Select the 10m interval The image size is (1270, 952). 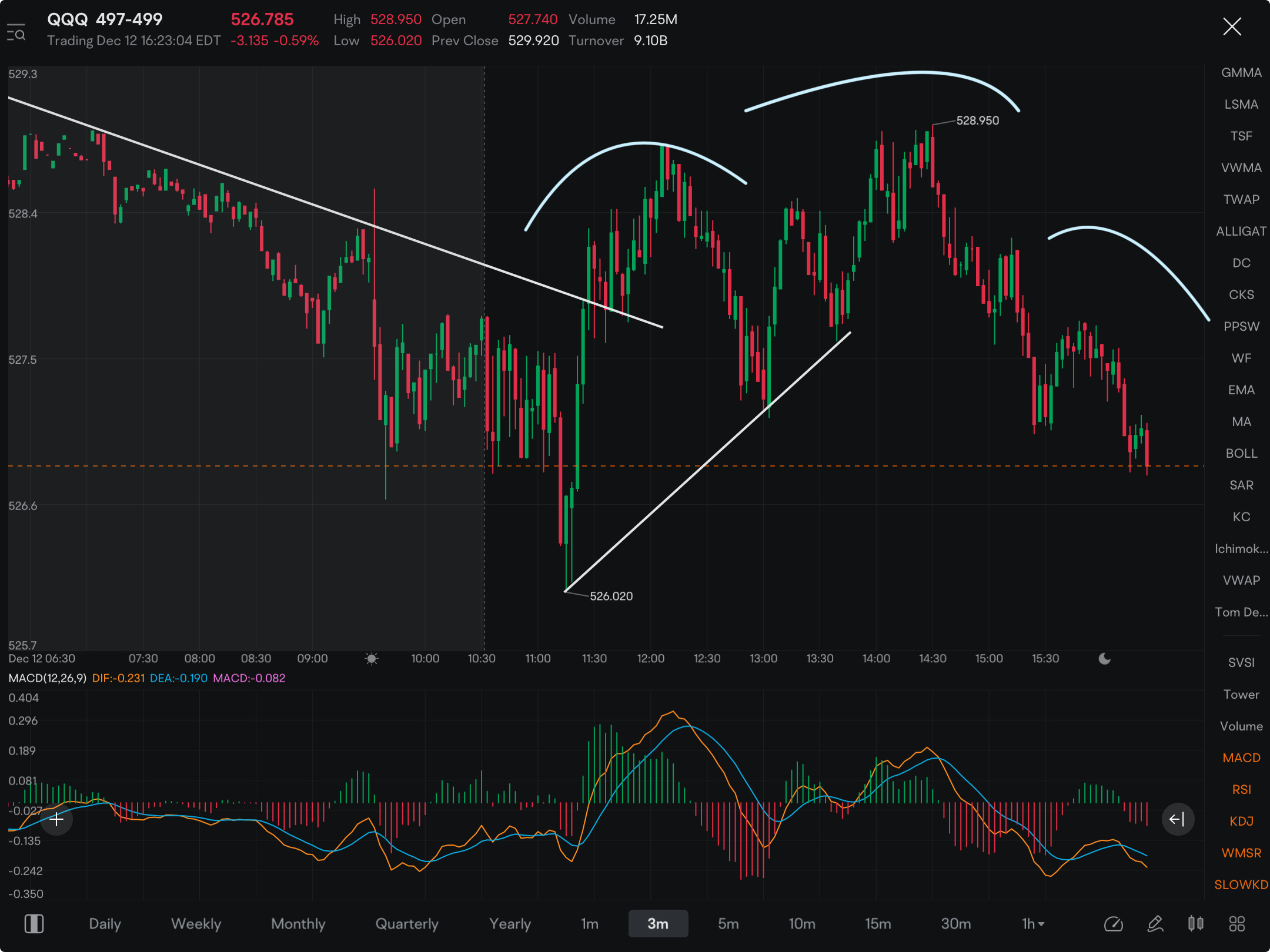click(x=801, y=924)
